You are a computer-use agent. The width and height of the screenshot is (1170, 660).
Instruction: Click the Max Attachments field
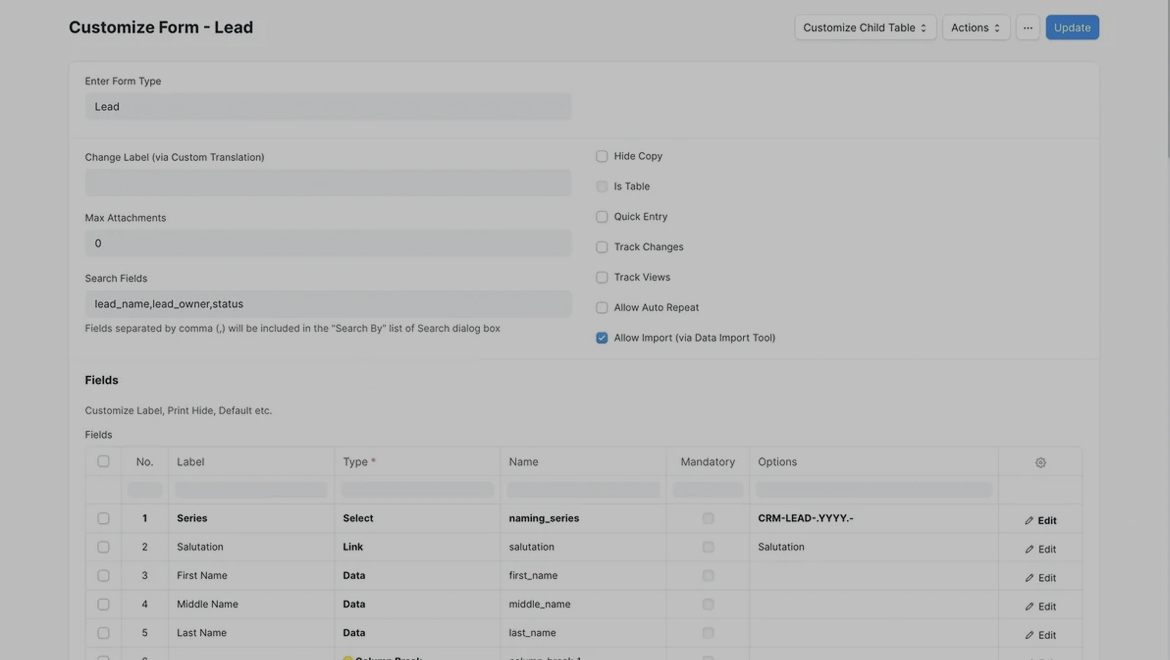point(328,243)
